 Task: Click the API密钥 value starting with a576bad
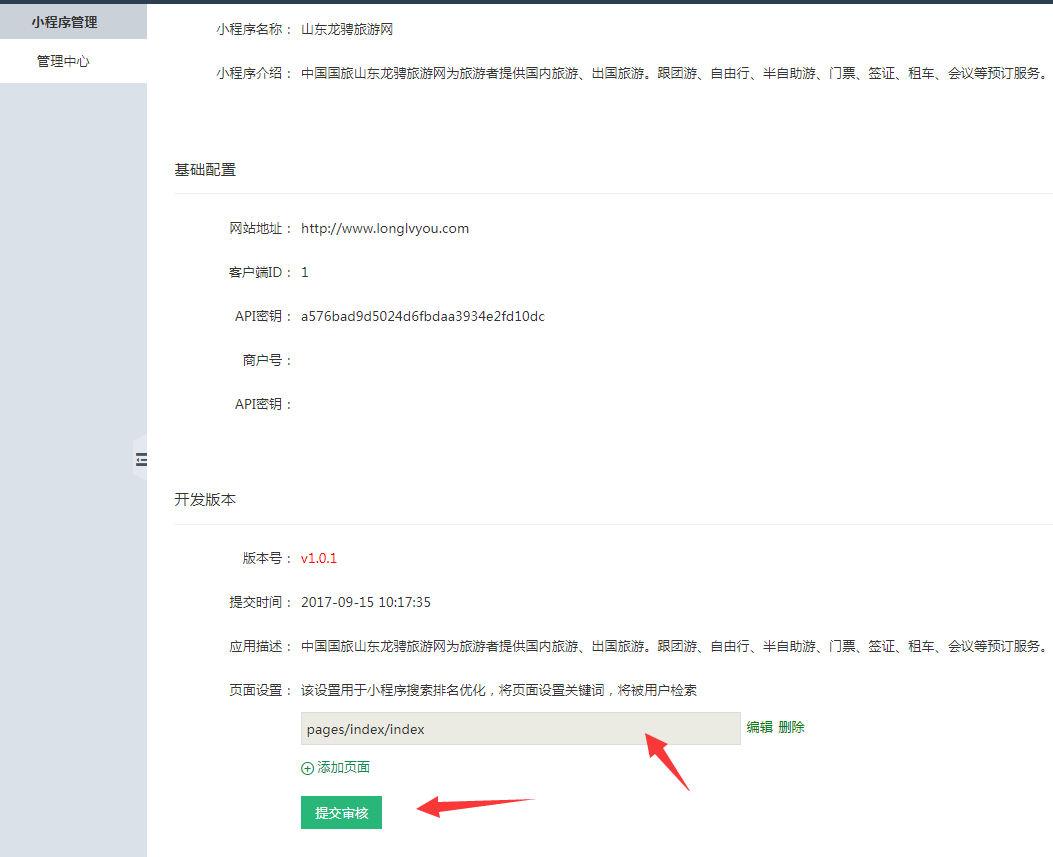pos(422,316)
